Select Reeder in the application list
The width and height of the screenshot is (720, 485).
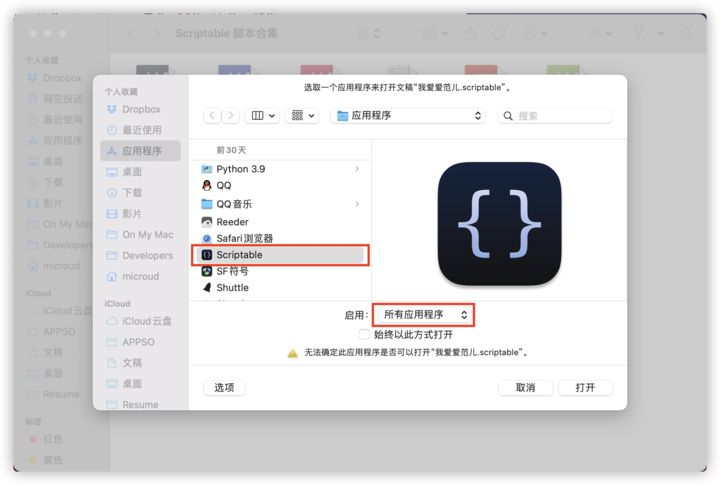[280, 222]
